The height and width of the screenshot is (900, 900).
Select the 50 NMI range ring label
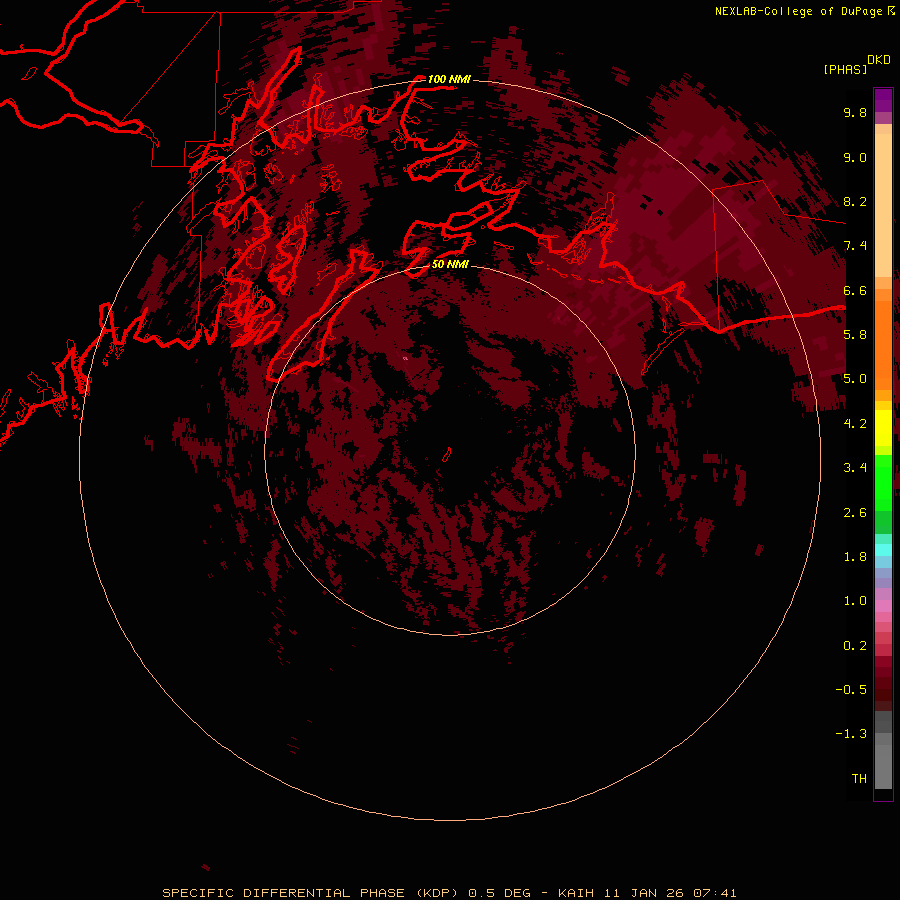click(x=450, y=264)
